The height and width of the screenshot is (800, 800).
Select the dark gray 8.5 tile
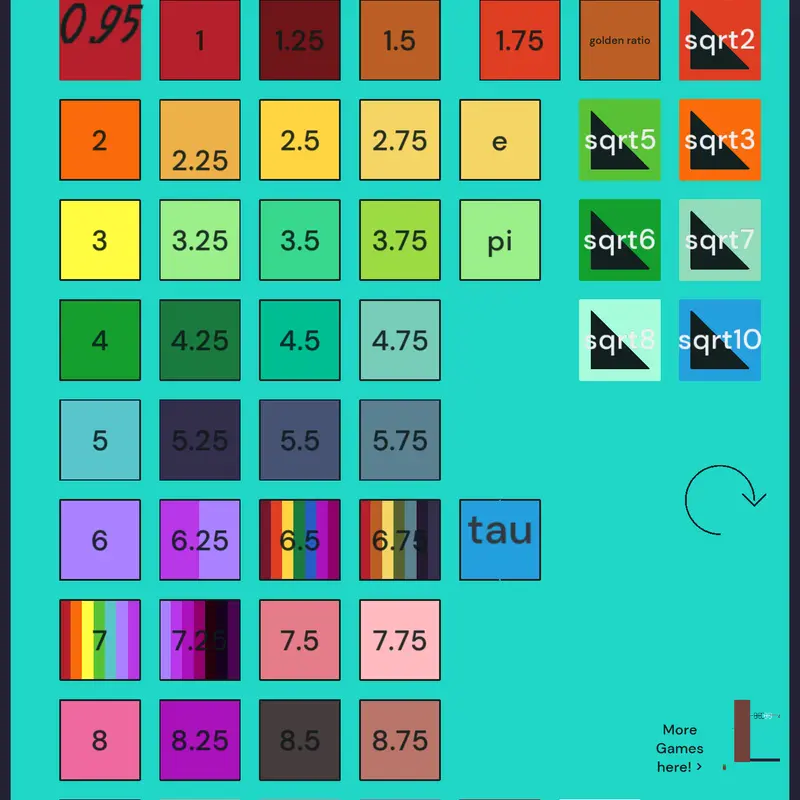coord(300,740)
